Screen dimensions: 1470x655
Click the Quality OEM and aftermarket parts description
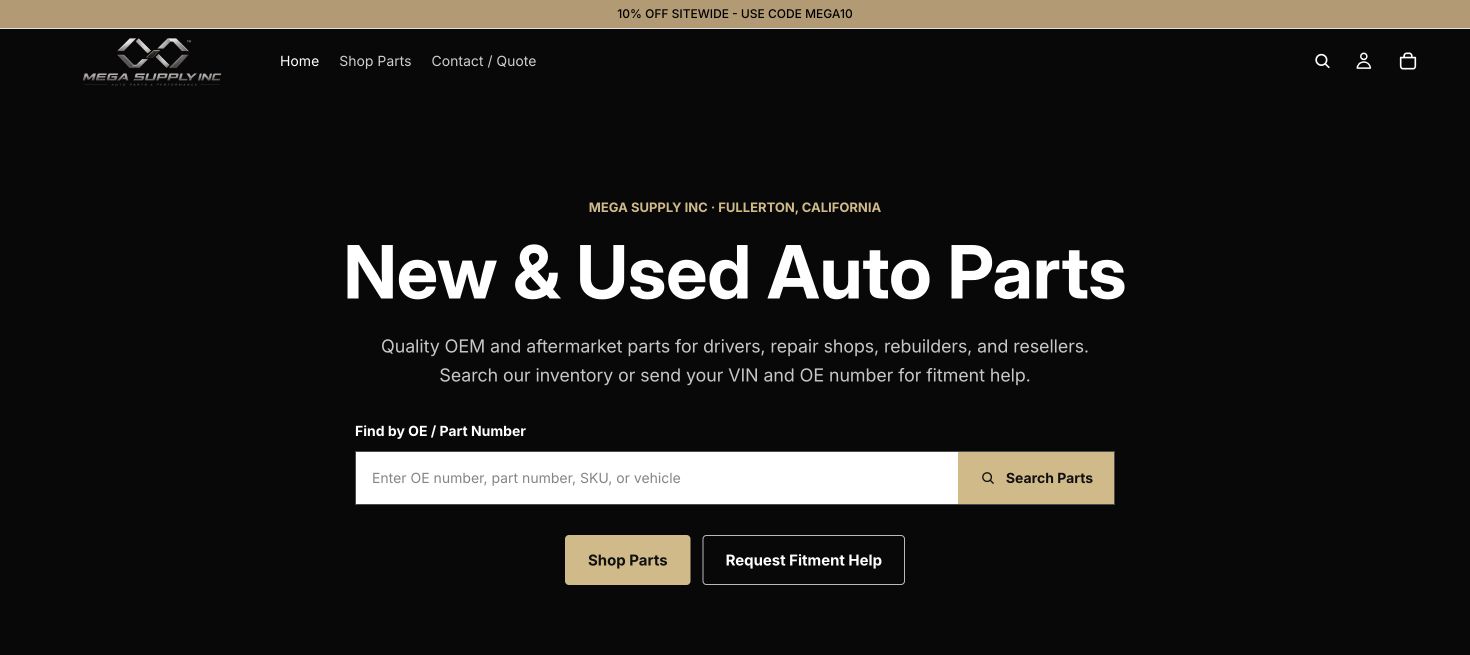coord(735,361)
